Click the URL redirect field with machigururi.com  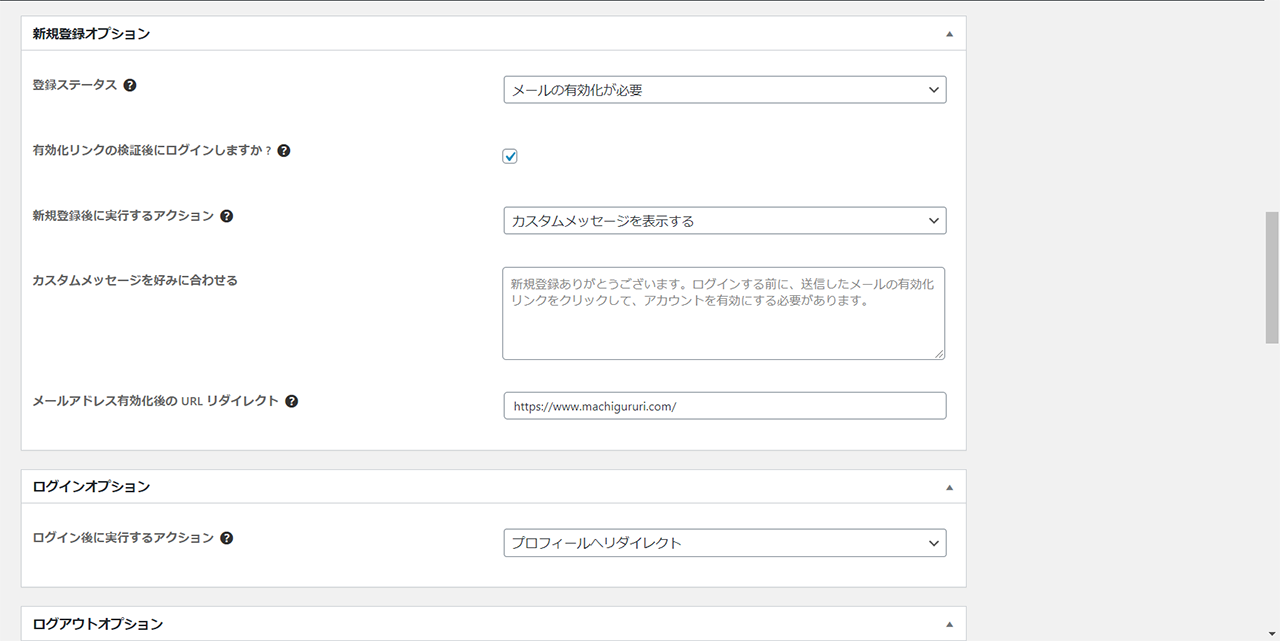pos(725,406)
